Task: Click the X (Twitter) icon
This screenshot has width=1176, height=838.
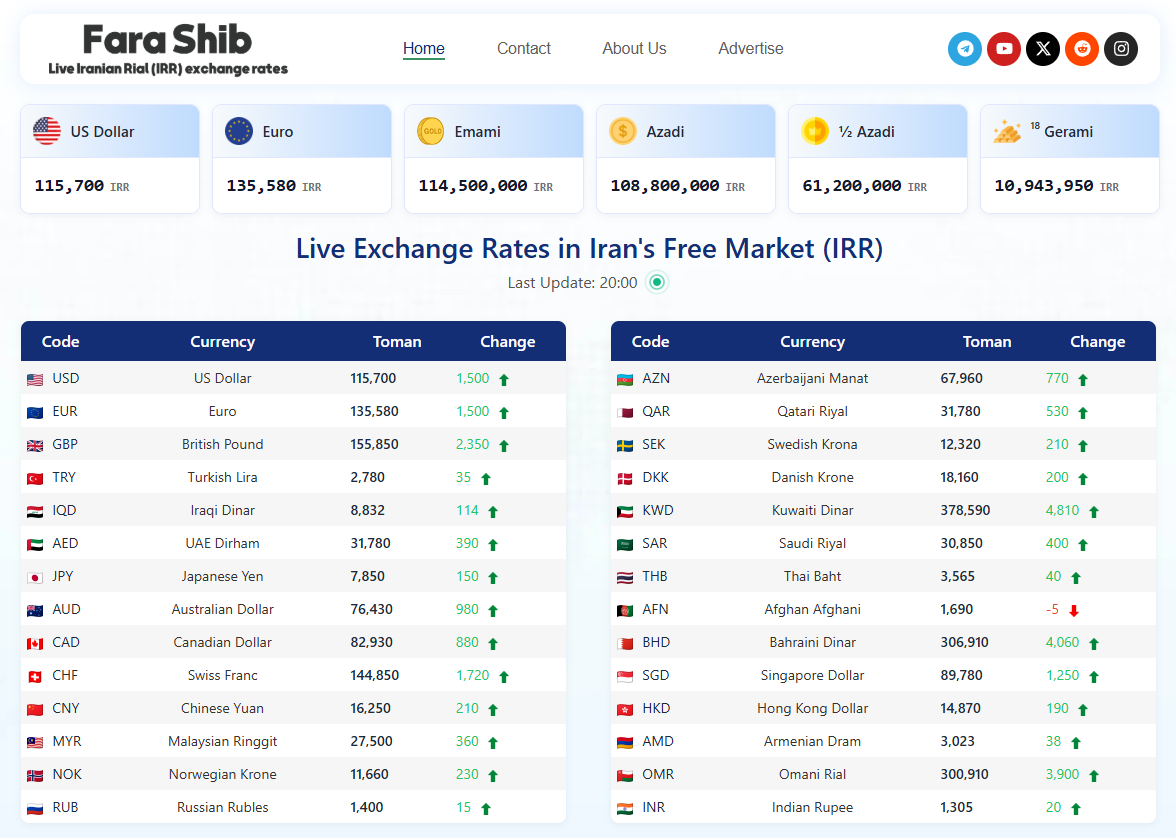Action: (x=1043, y=49)
